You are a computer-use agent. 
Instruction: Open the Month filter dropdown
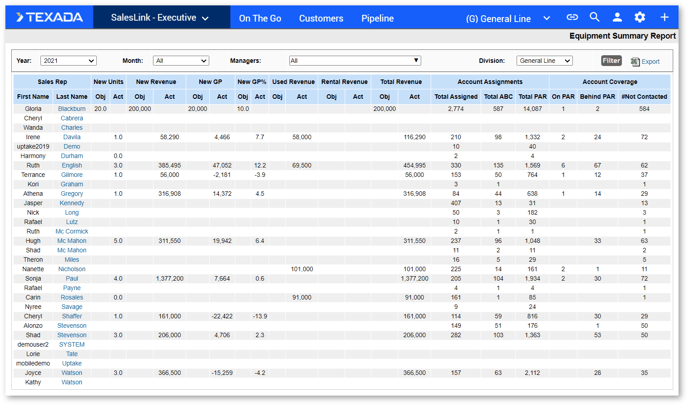tap(180, 61)
